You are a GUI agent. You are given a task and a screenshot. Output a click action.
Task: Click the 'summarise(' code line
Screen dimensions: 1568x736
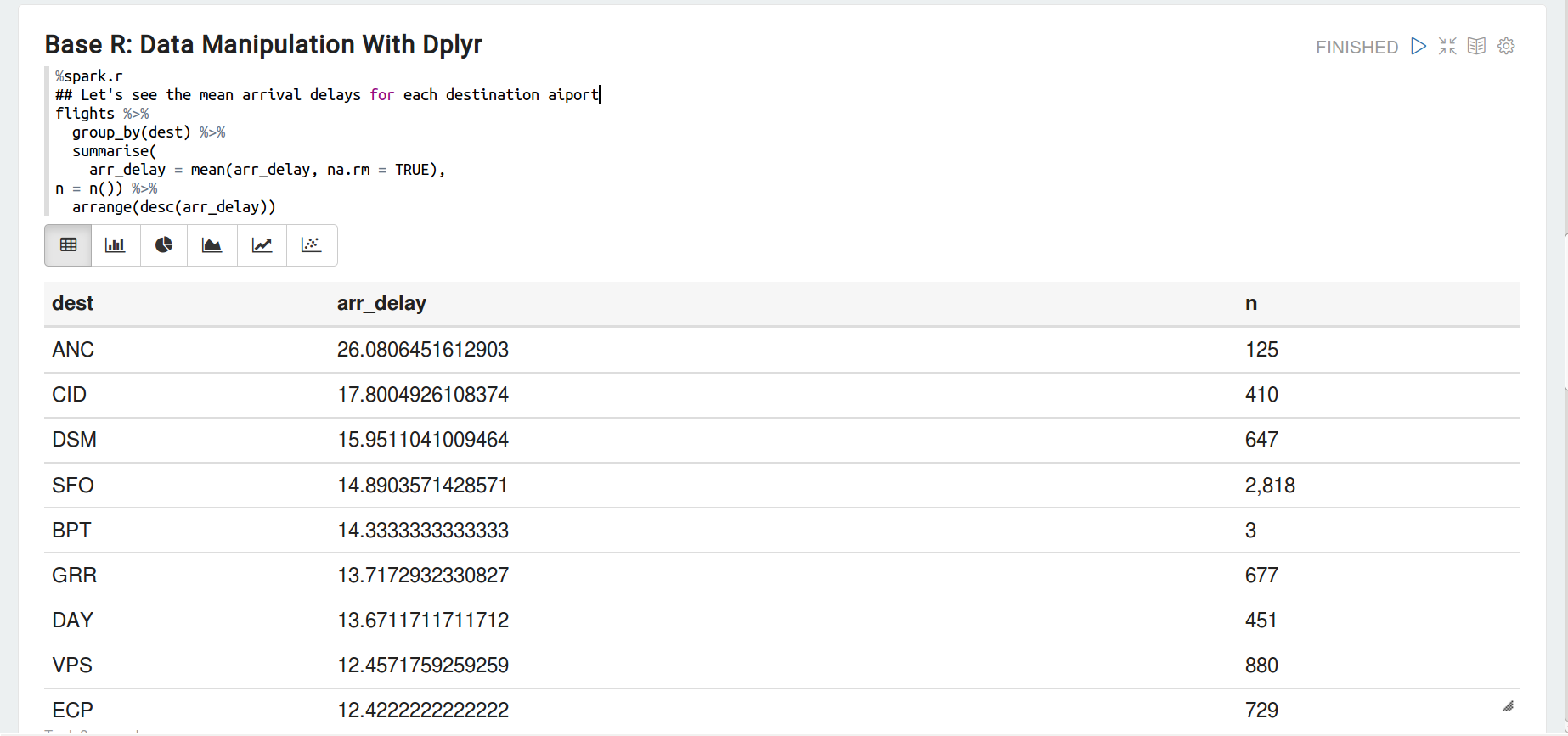[115, 150]
